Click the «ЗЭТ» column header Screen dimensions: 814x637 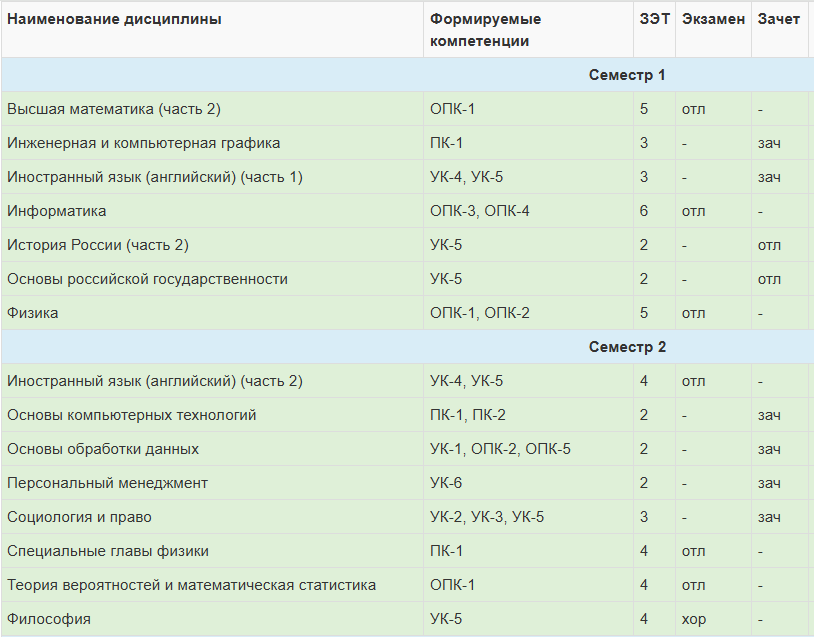click(655, 17)
